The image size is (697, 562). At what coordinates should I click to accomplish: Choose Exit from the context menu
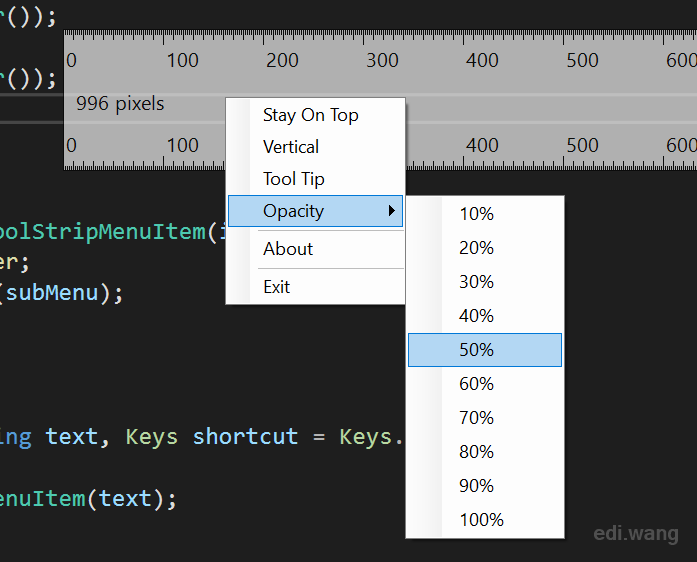point(315,287)
